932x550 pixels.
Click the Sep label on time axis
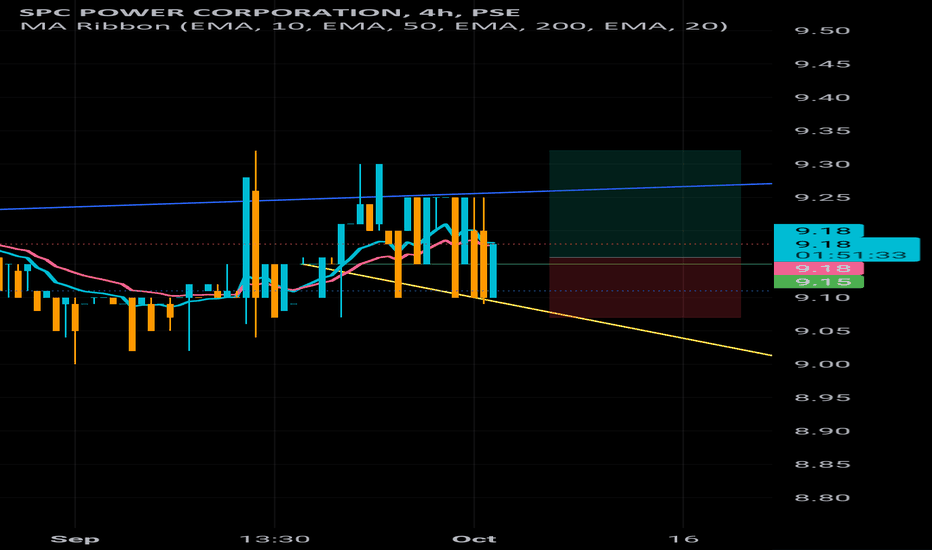point(75,539)
